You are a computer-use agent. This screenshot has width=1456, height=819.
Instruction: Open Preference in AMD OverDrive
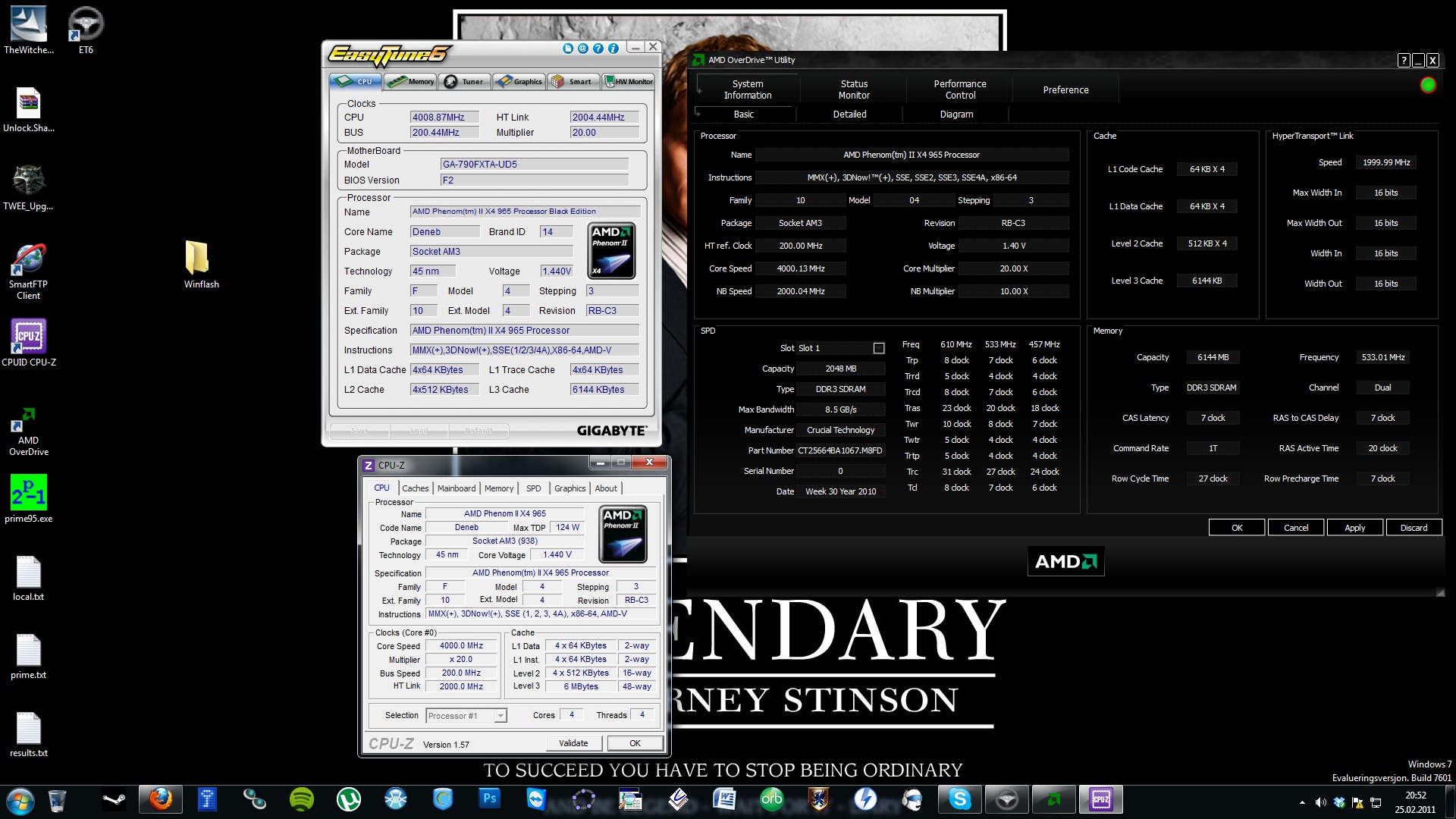point(1065,89)
